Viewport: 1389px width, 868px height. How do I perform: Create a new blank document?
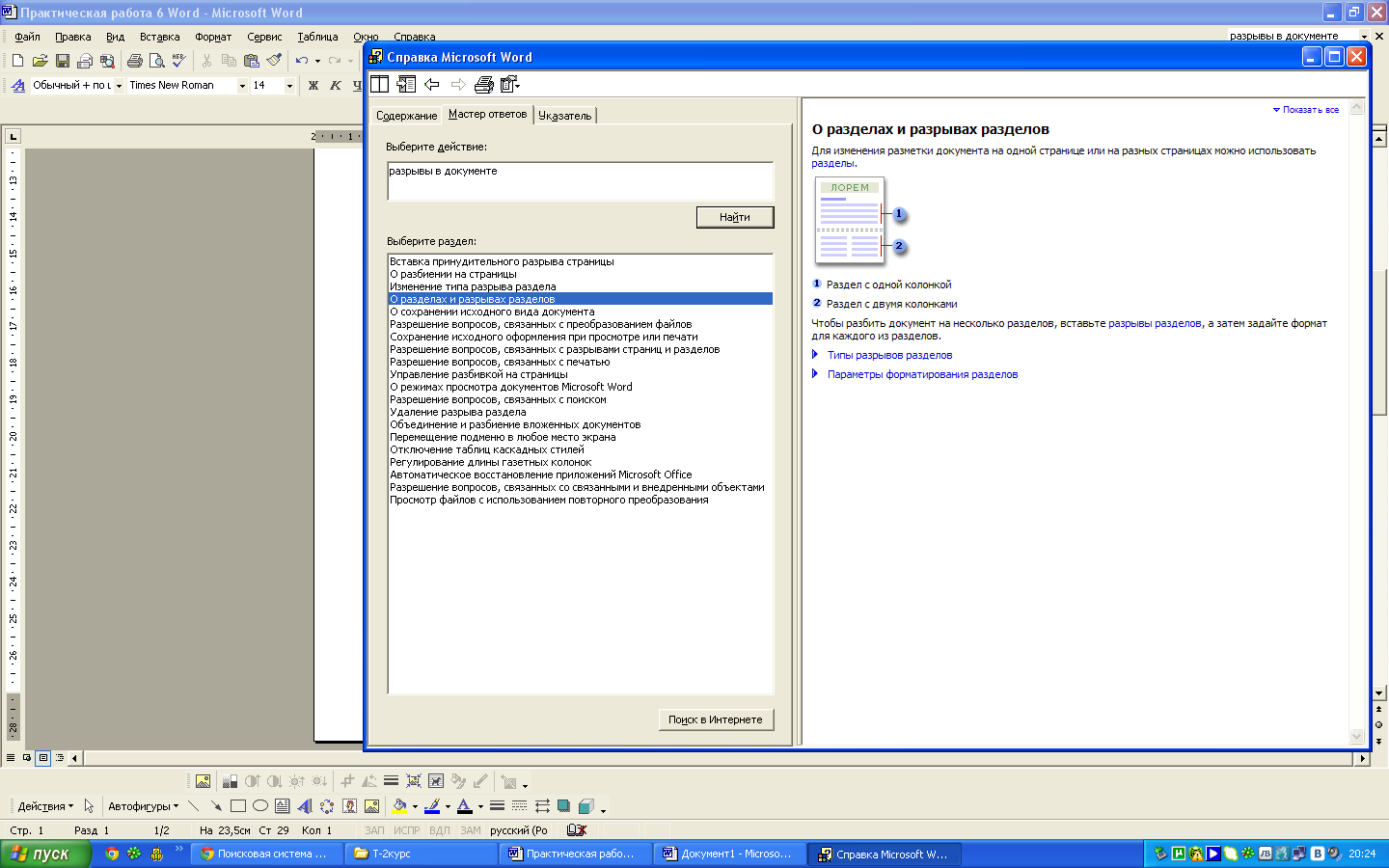coord(17,61)
